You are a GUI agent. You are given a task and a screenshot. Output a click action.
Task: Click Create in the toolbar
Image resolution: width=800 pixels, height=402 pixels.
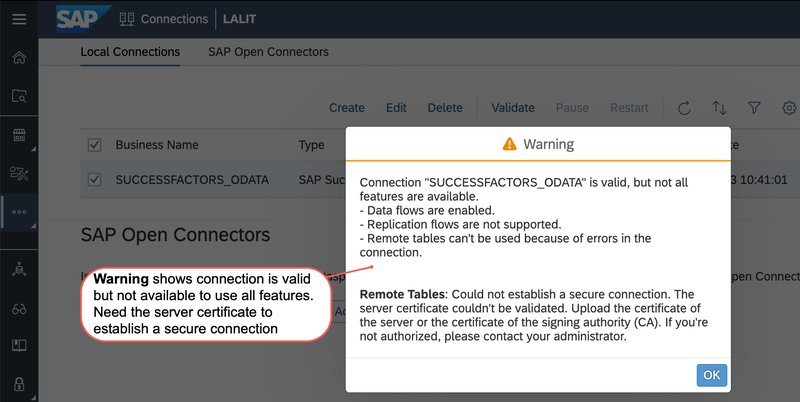pos(347,108)
